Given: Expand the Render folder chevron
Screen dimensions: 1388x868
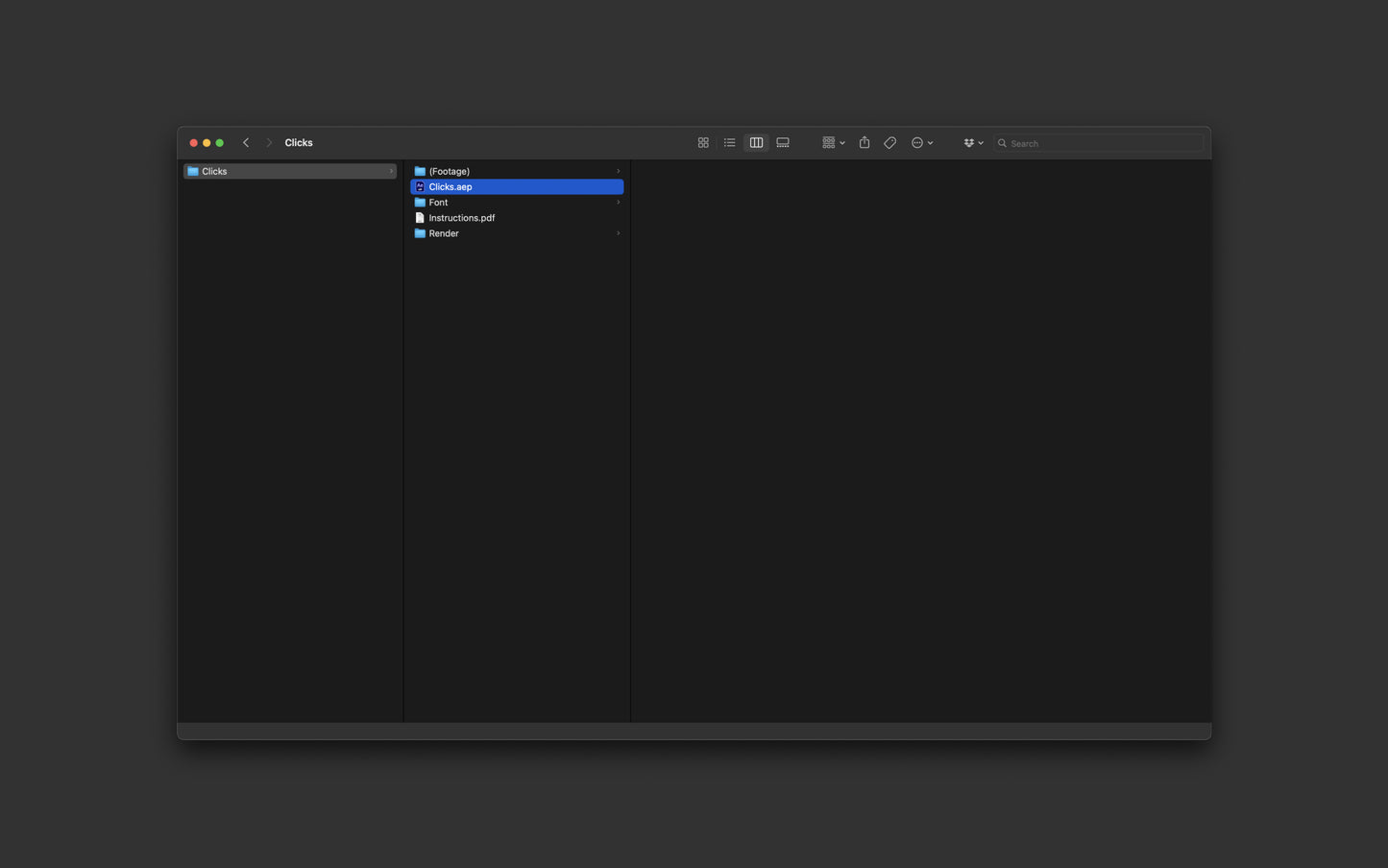Looking at the screenshot, I should click(x=618, y=233).
